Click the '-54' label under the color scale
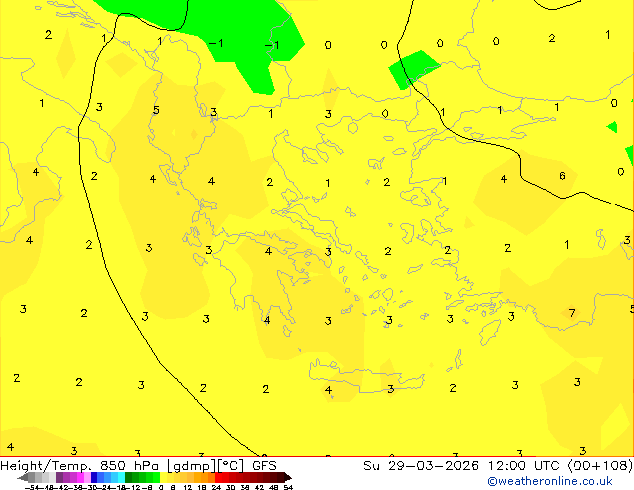Viewport: 634px width, 490px height. [x=30, y=487]
